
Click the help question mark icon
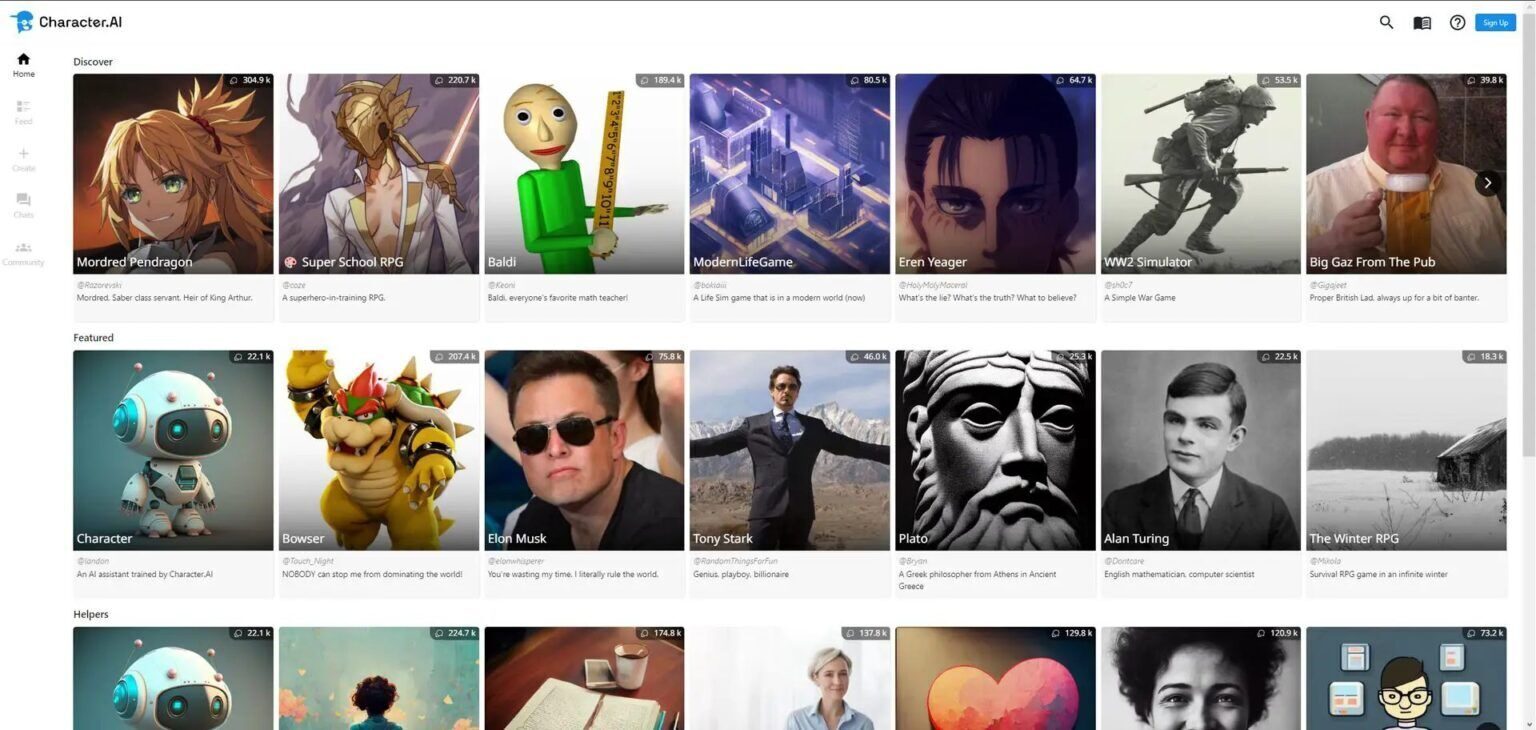click(1457, 22)
